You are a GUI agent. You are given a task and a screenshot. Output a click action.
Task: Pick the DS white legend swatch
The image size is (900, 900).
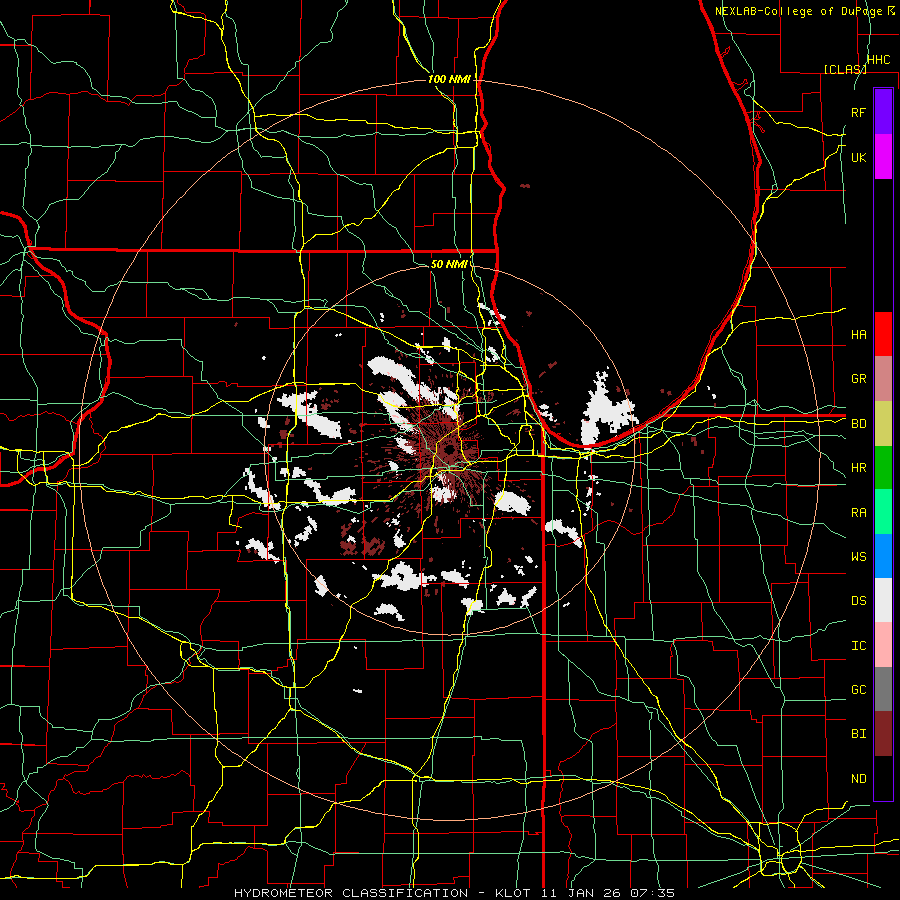point(883,600)
